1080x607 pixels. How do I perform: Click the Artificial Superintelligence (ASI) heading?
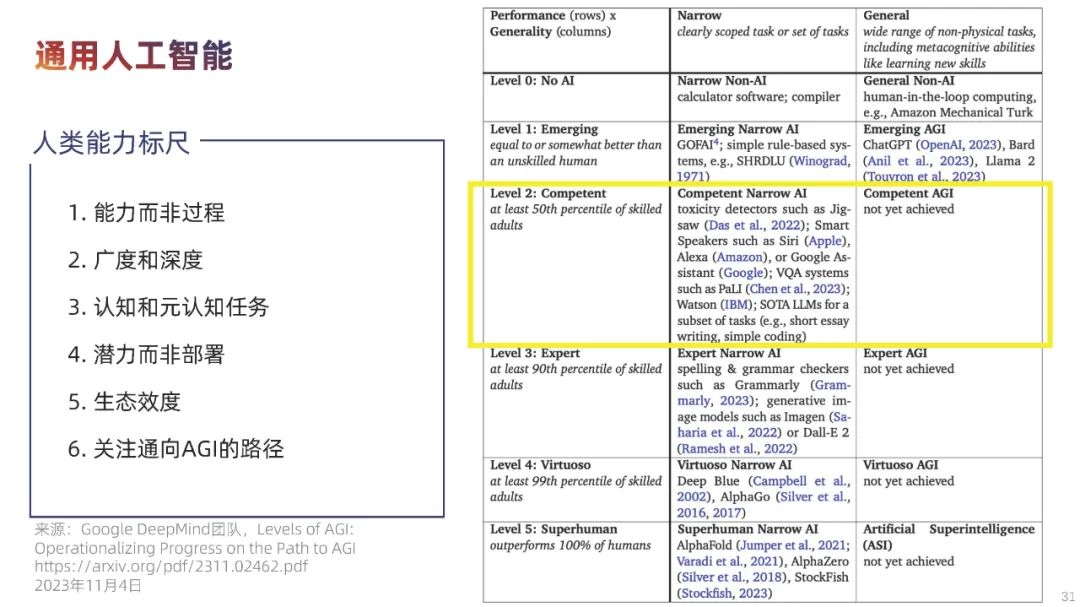948,537
